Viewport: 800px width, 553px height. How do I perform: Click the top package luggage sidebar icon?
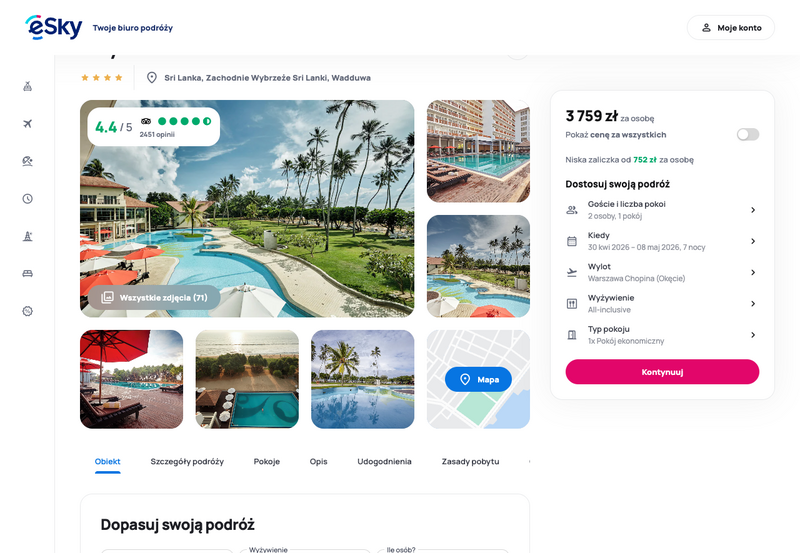tap(28, 86)
